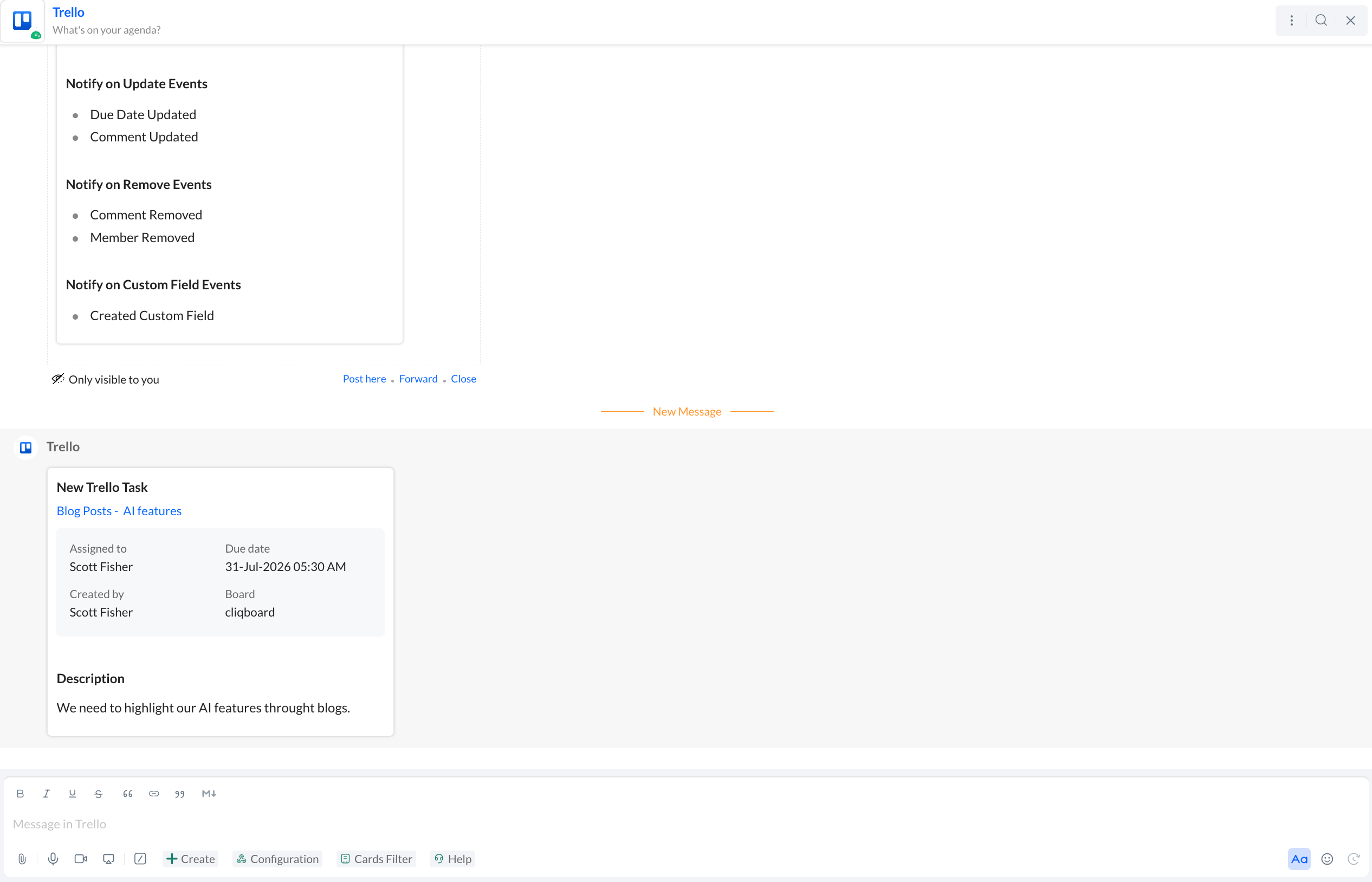Click the board name cliqboard

[x=250, y=612]
